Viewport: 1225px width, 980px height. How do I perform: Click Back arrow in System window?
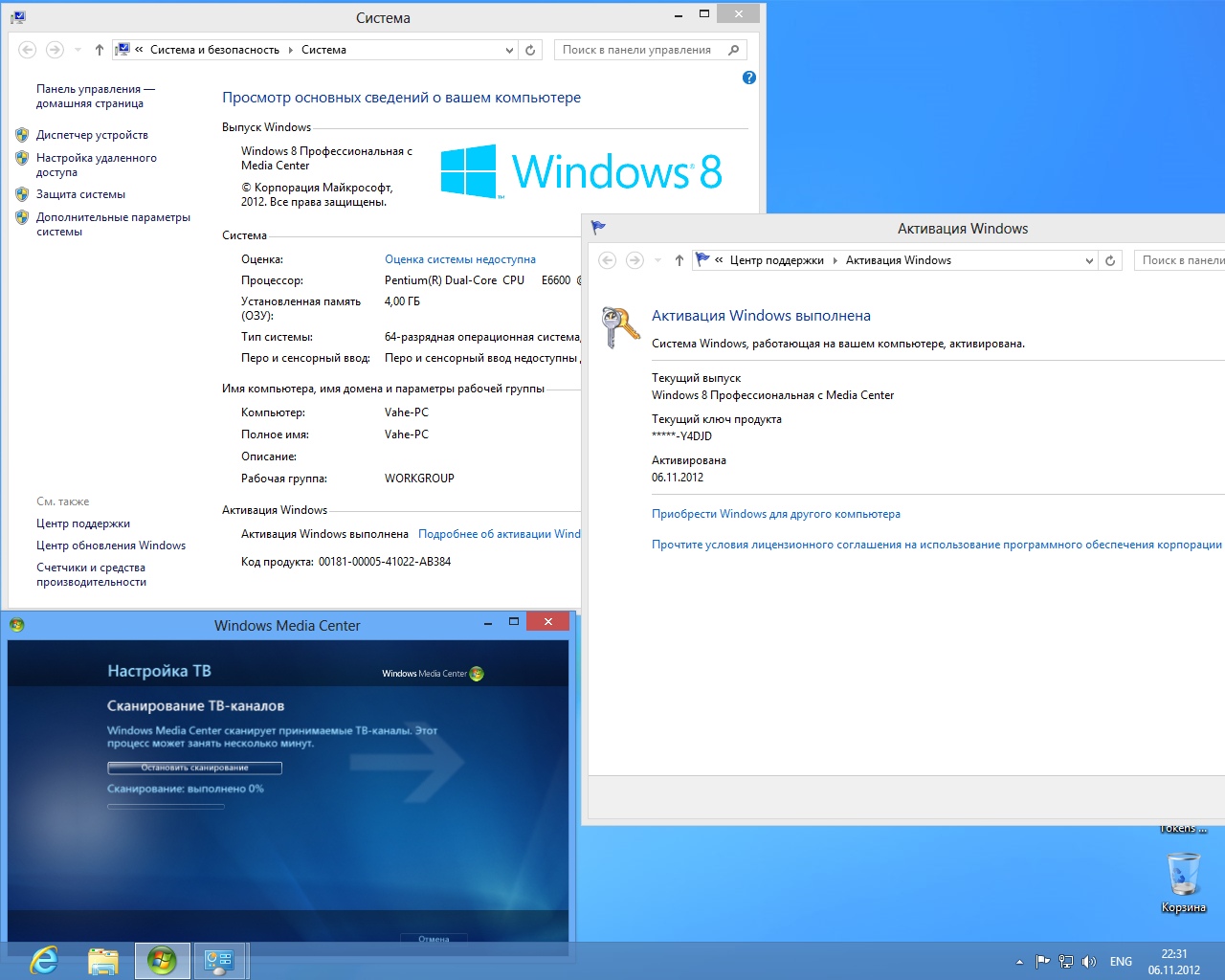point(28,50)
